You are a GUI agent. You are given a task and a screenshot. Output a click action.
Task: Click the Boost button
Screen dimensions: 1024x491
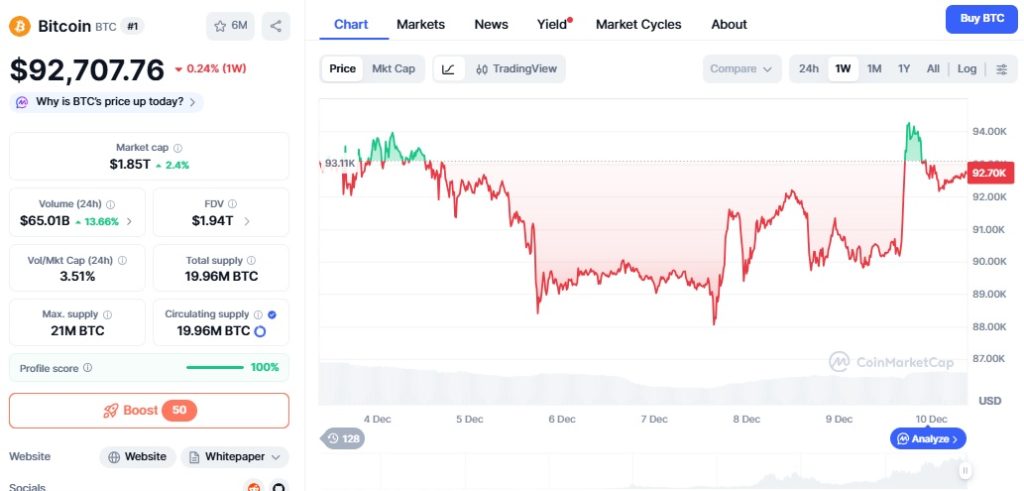click(149, 411)
